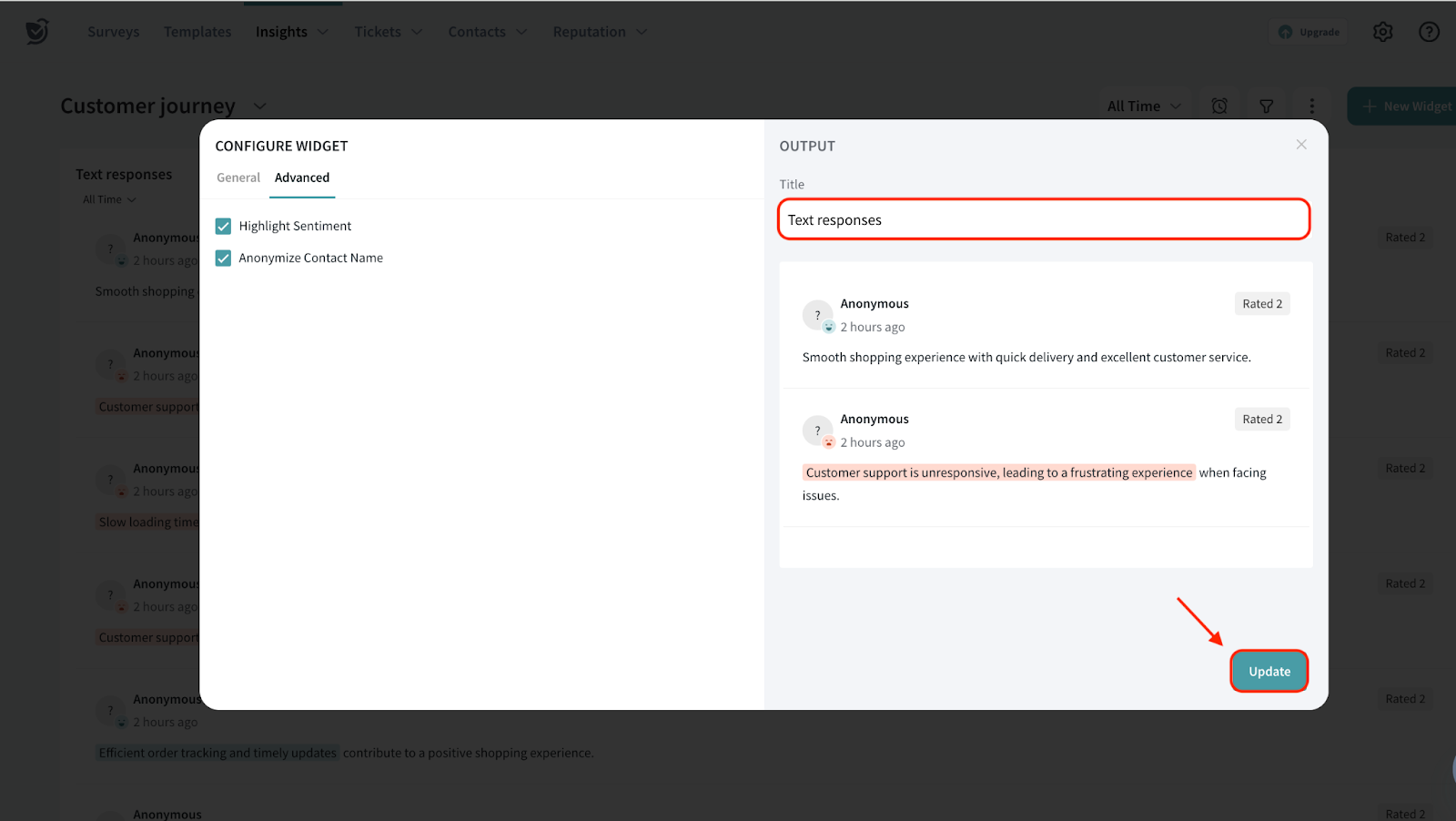Select the Advanced tab
1456x821 pixels.
(302, 177)
